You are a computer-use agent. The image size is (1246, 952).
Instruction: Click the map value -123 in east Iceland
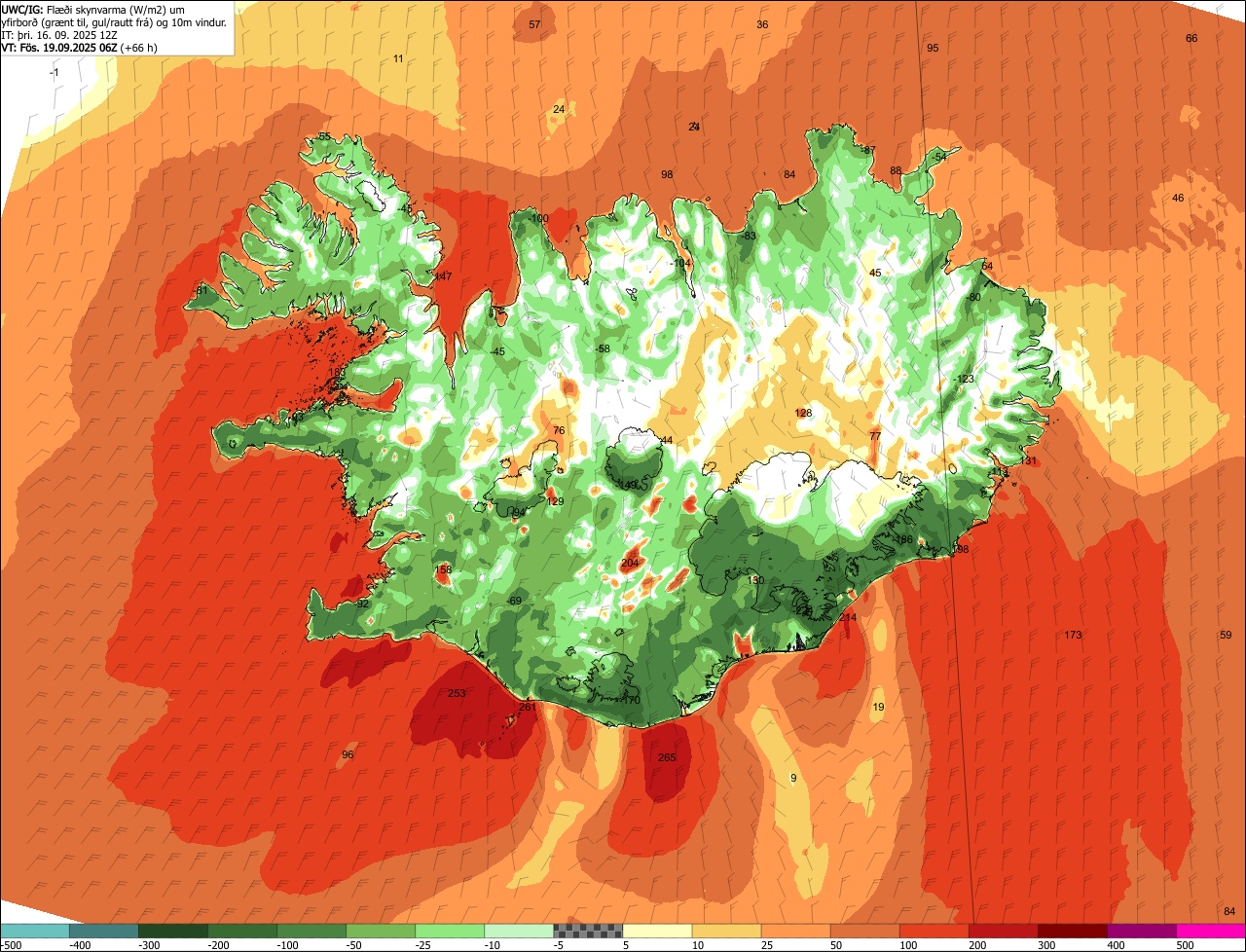click(963, 379)
